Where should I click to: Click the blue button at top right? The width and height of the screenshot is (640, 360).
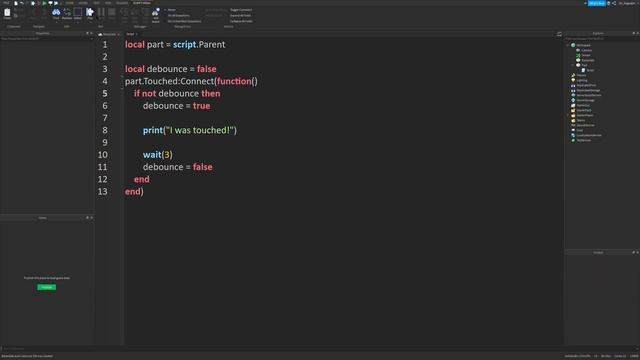tap(596, 3)
